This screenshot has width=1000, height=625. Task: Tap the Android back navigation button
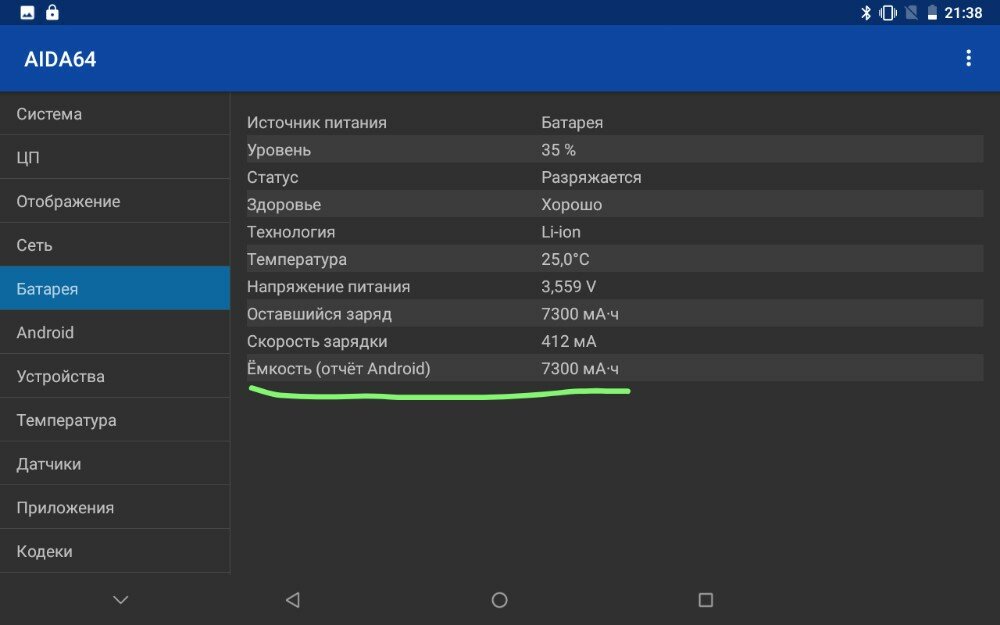coord(293,599)
